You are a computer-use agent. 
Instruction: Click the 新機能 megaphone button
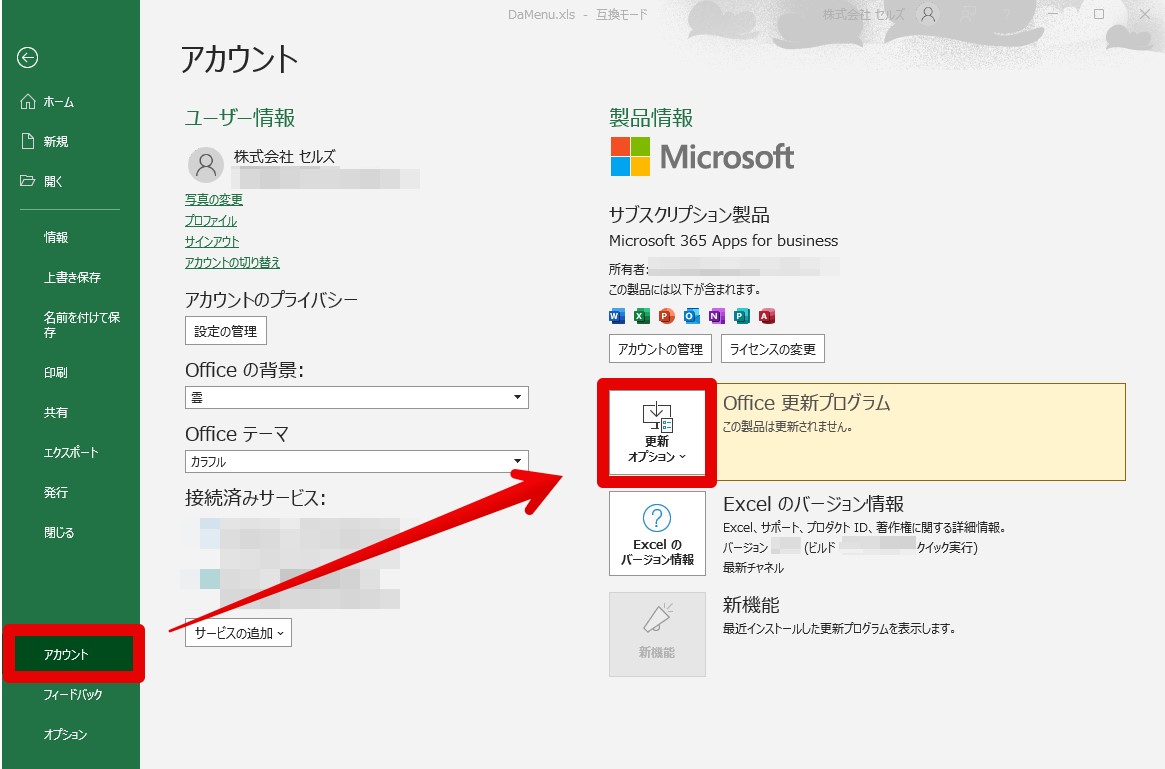(x=657, y=634)
